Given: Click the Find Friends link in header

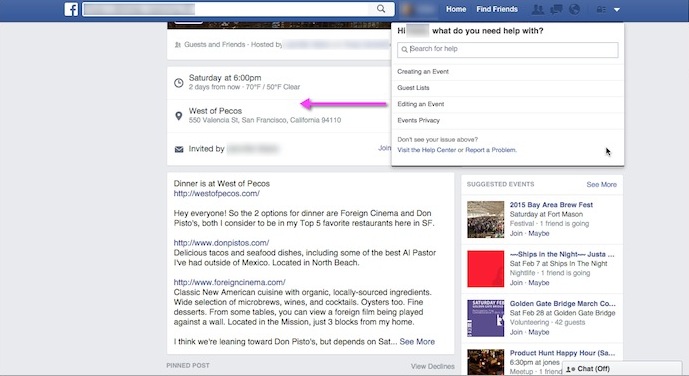Looking at the screenshot, I should click(x=497, y=9).
